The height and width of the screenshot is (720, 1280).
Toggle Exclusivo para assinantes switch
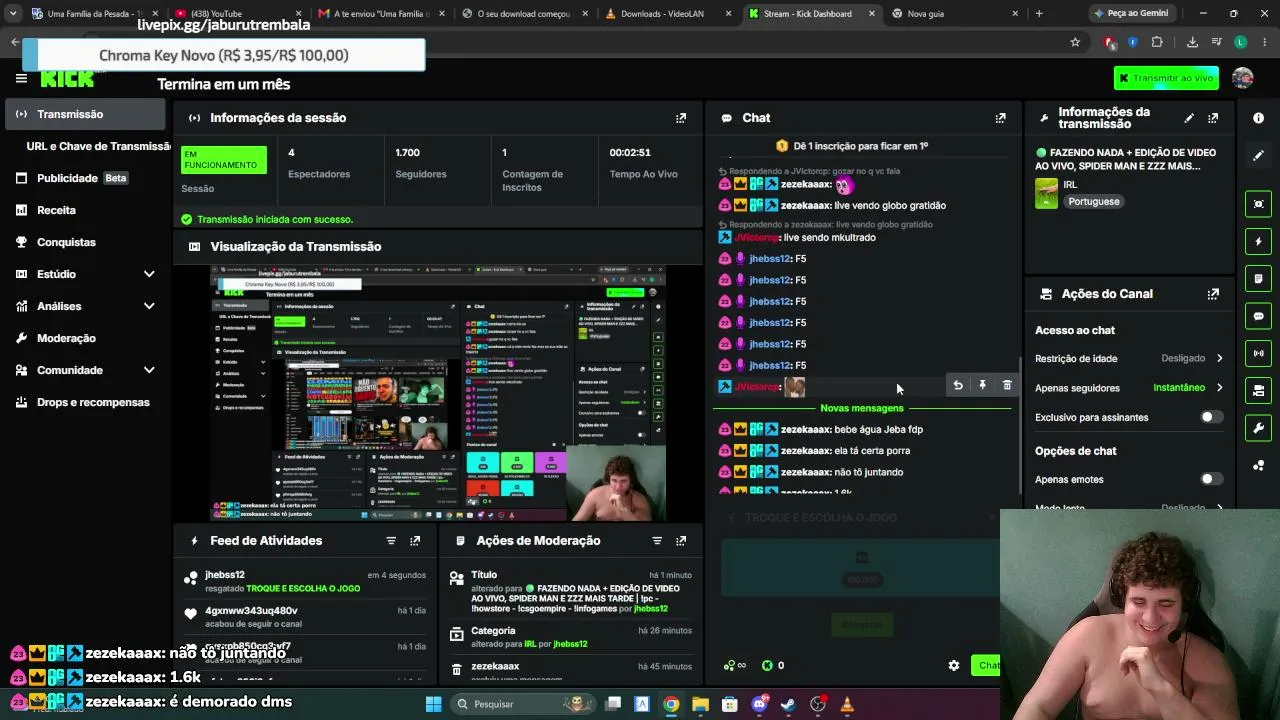point(1211,417)
